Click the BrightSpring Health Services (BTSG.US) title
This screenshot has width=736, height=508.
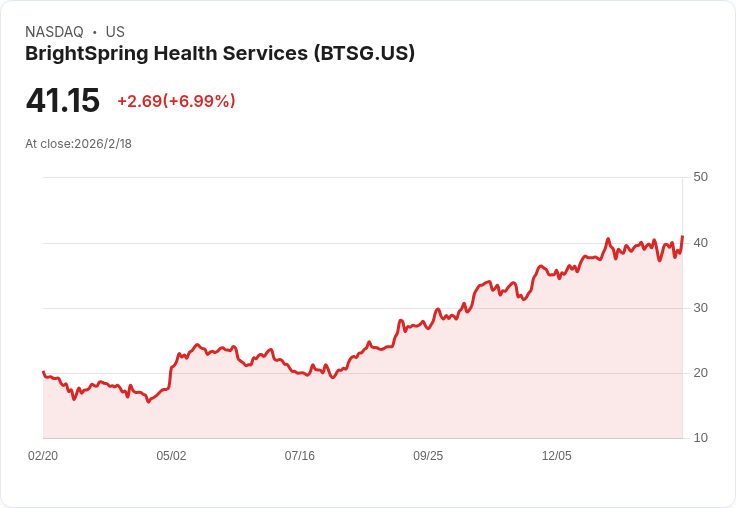pos(220,54)
